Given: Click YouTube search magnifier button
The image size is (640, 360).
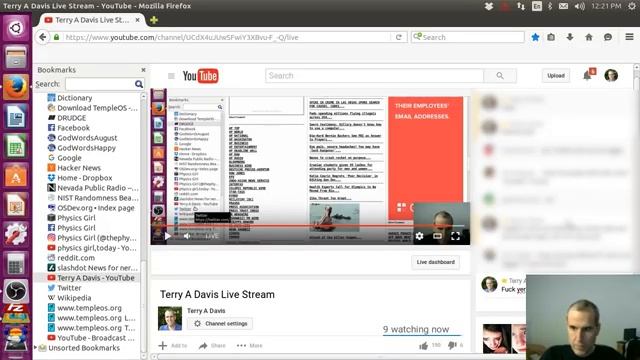Looking at the screenshot, I should 500,76.
